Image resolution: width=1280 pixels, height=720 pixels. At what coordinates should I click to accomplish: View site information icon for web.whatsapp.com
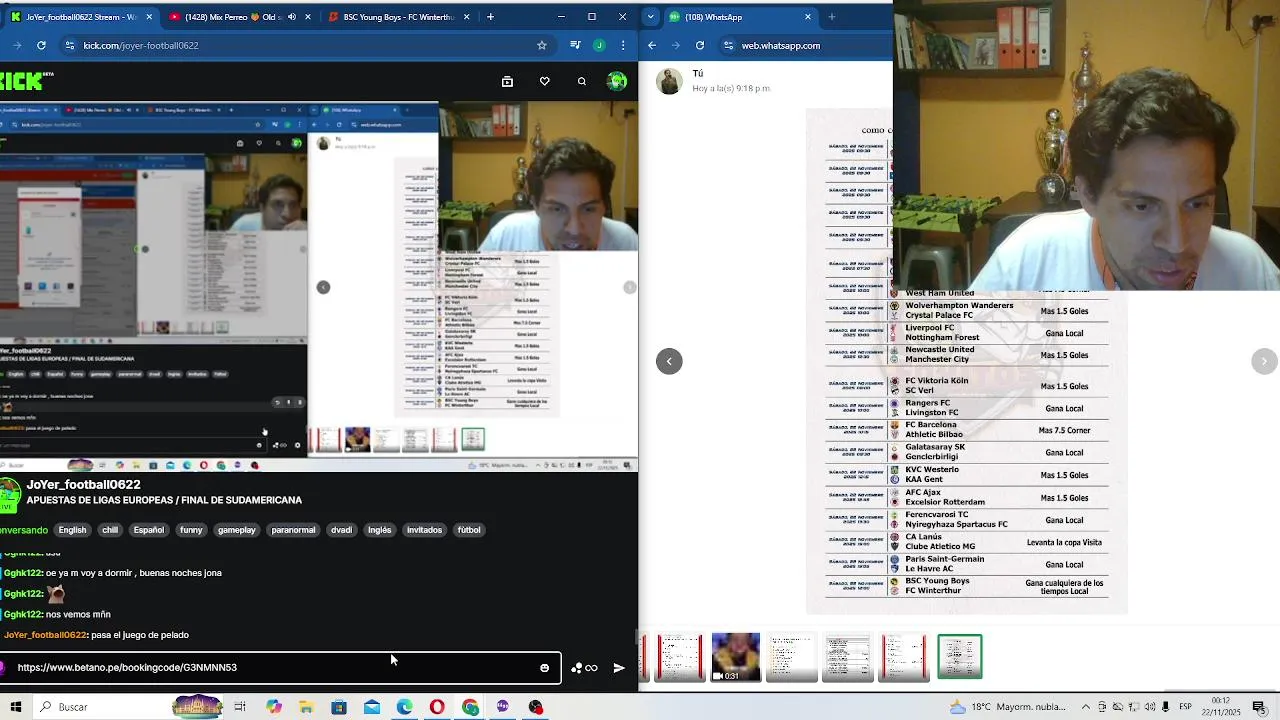coord(728,45)
